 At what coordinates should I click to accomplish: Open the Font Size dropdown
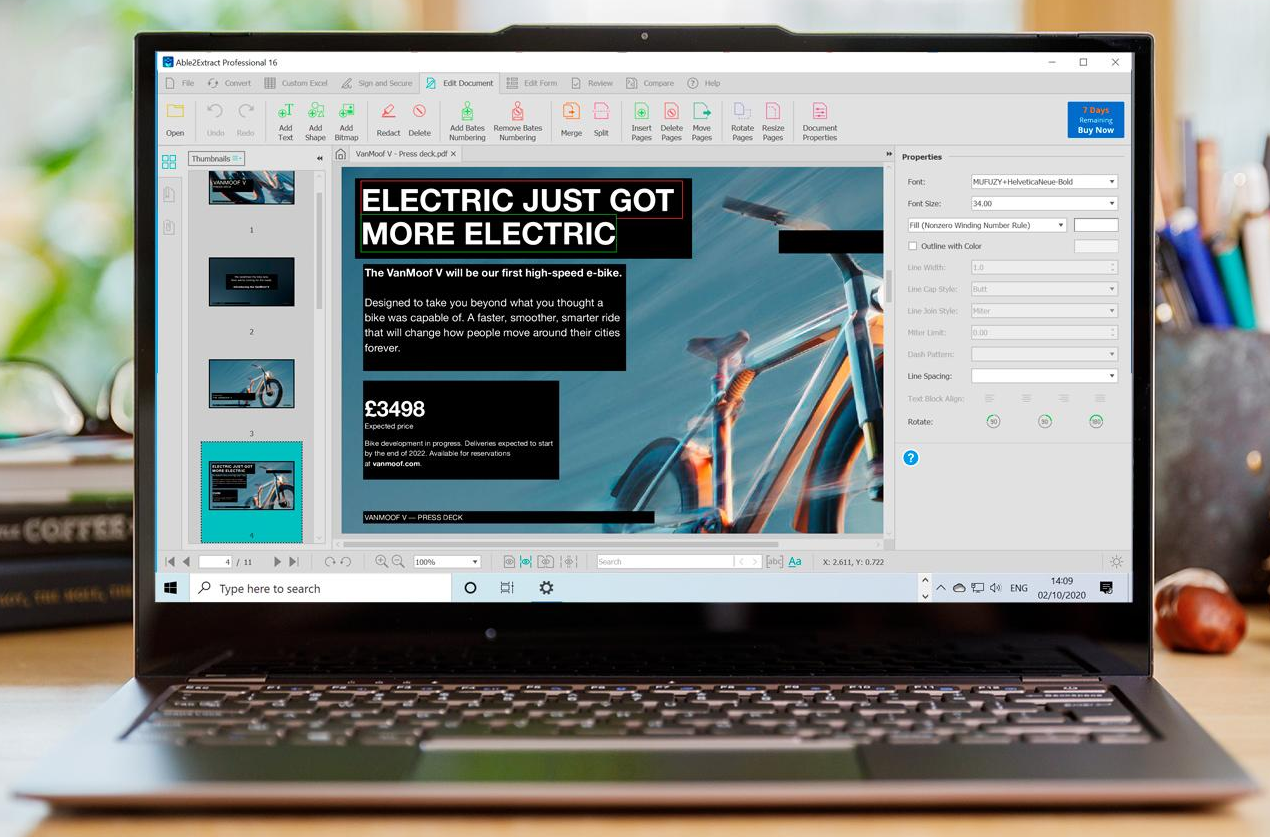click(x=1044, y=203)
